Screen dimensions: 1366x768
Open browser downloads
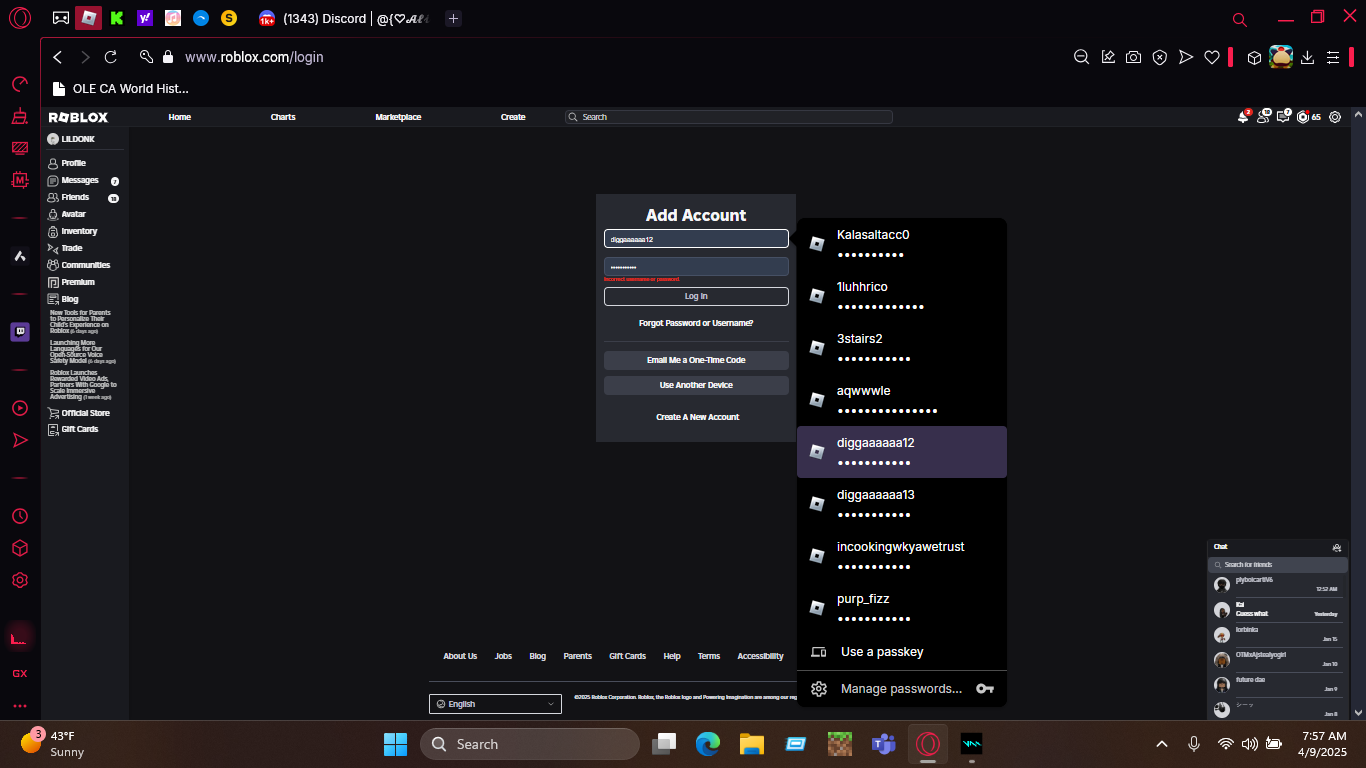[x=1307, y=57]
